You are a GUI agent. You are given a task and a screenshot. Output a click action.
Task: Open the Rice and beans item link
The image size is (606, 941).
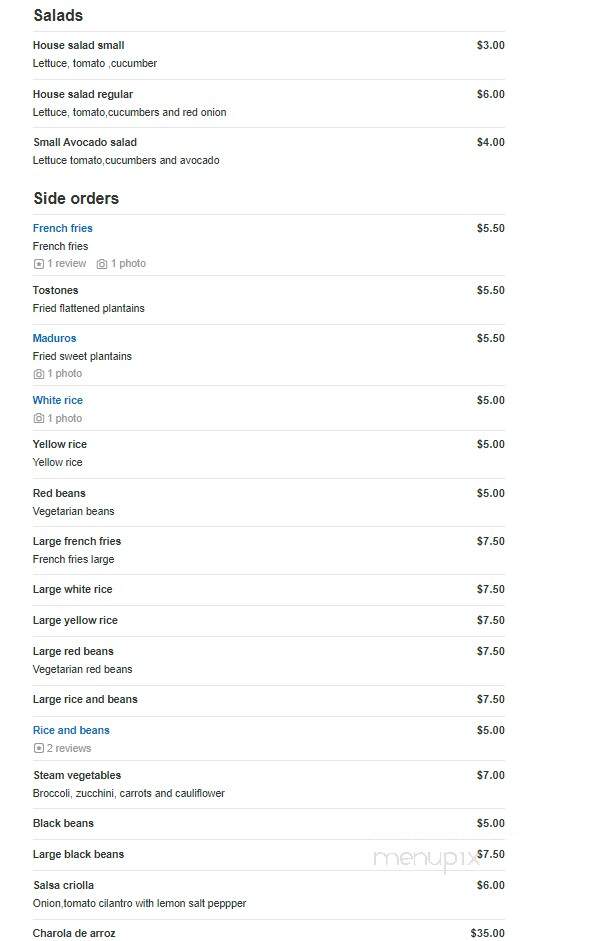71,730
